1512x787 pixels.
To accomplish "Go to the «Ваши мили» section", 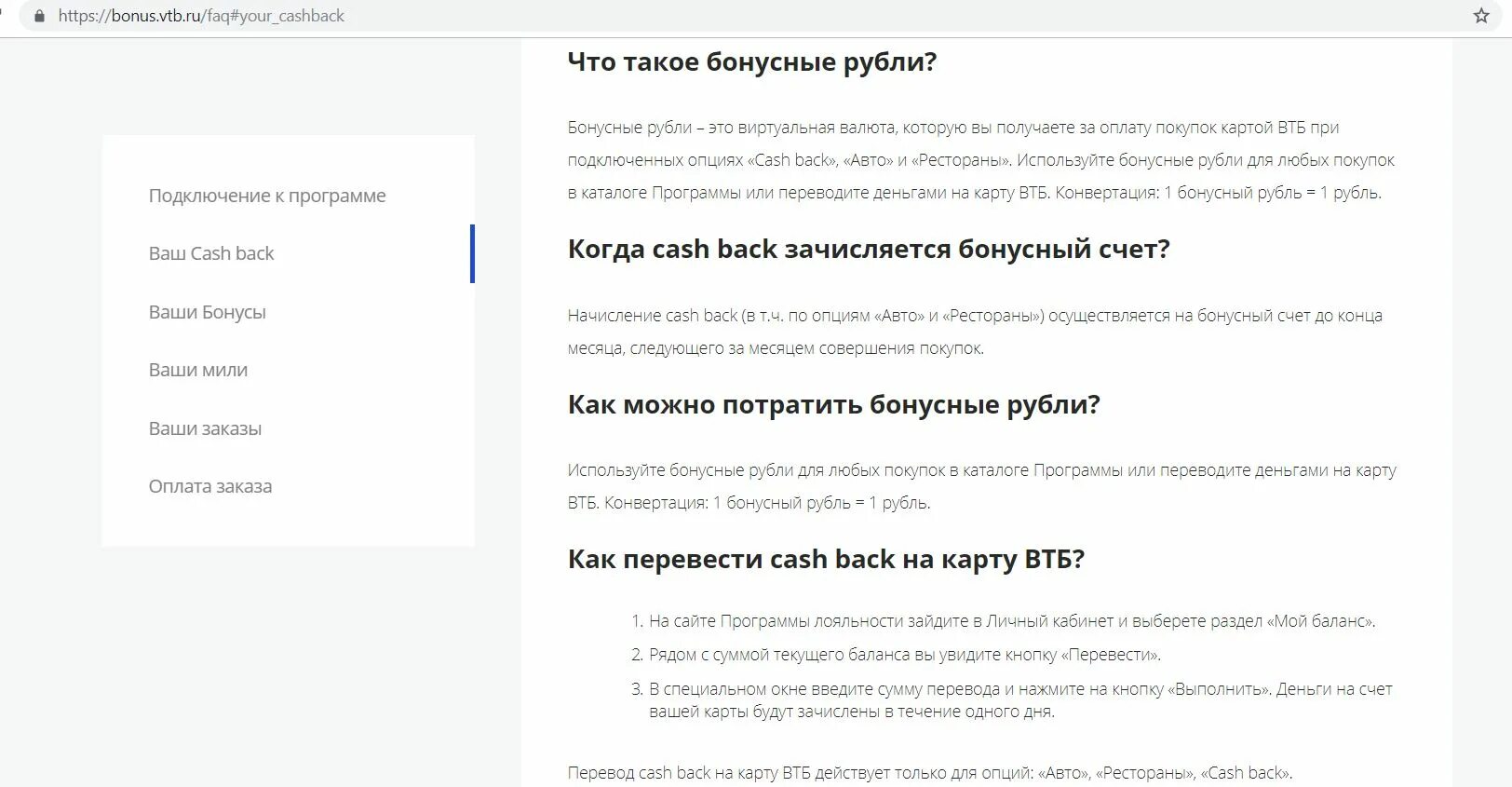I will coord(198,370).
